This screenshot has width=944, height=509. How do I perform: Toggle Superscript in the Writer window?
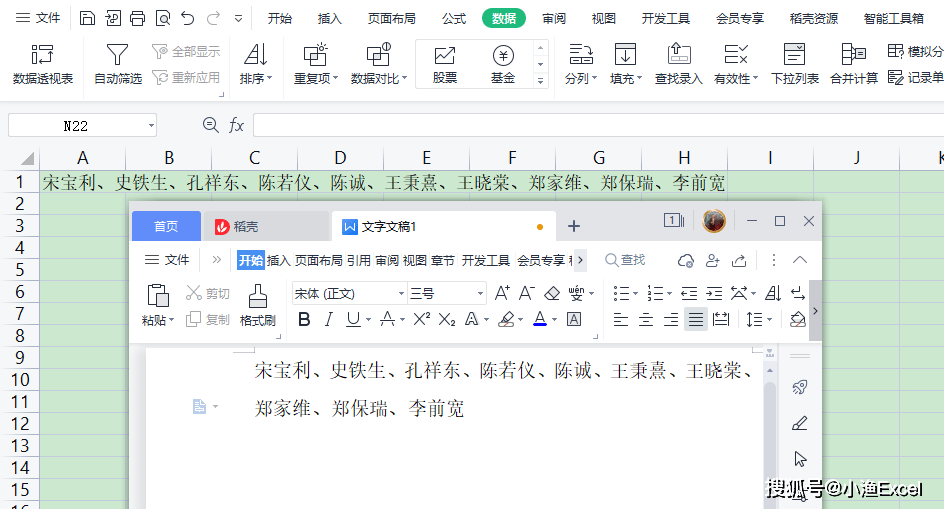coord(421,319)
